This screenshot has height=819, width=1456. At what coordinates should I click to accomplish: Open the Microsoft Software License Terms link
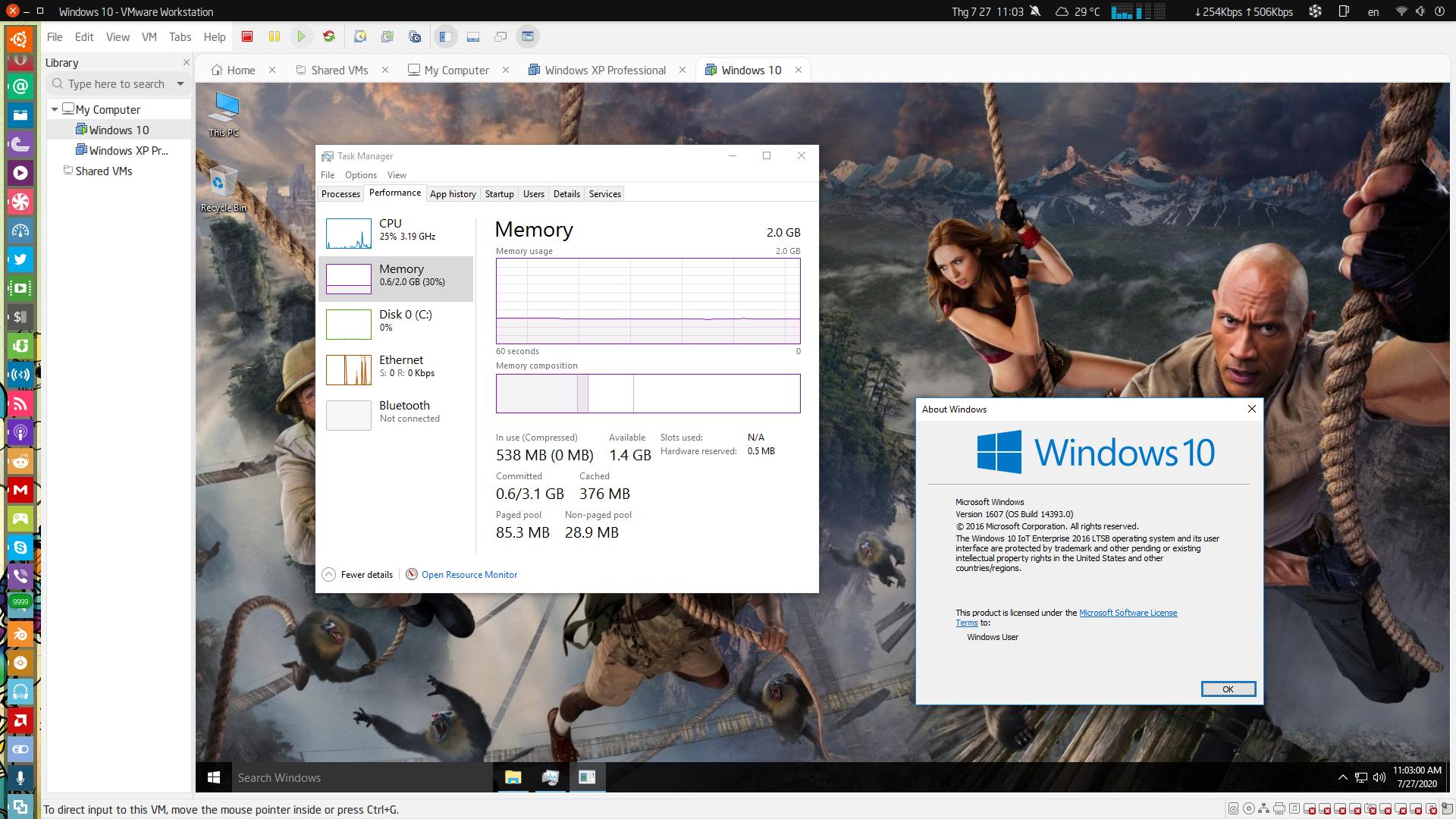[1128, 613]
